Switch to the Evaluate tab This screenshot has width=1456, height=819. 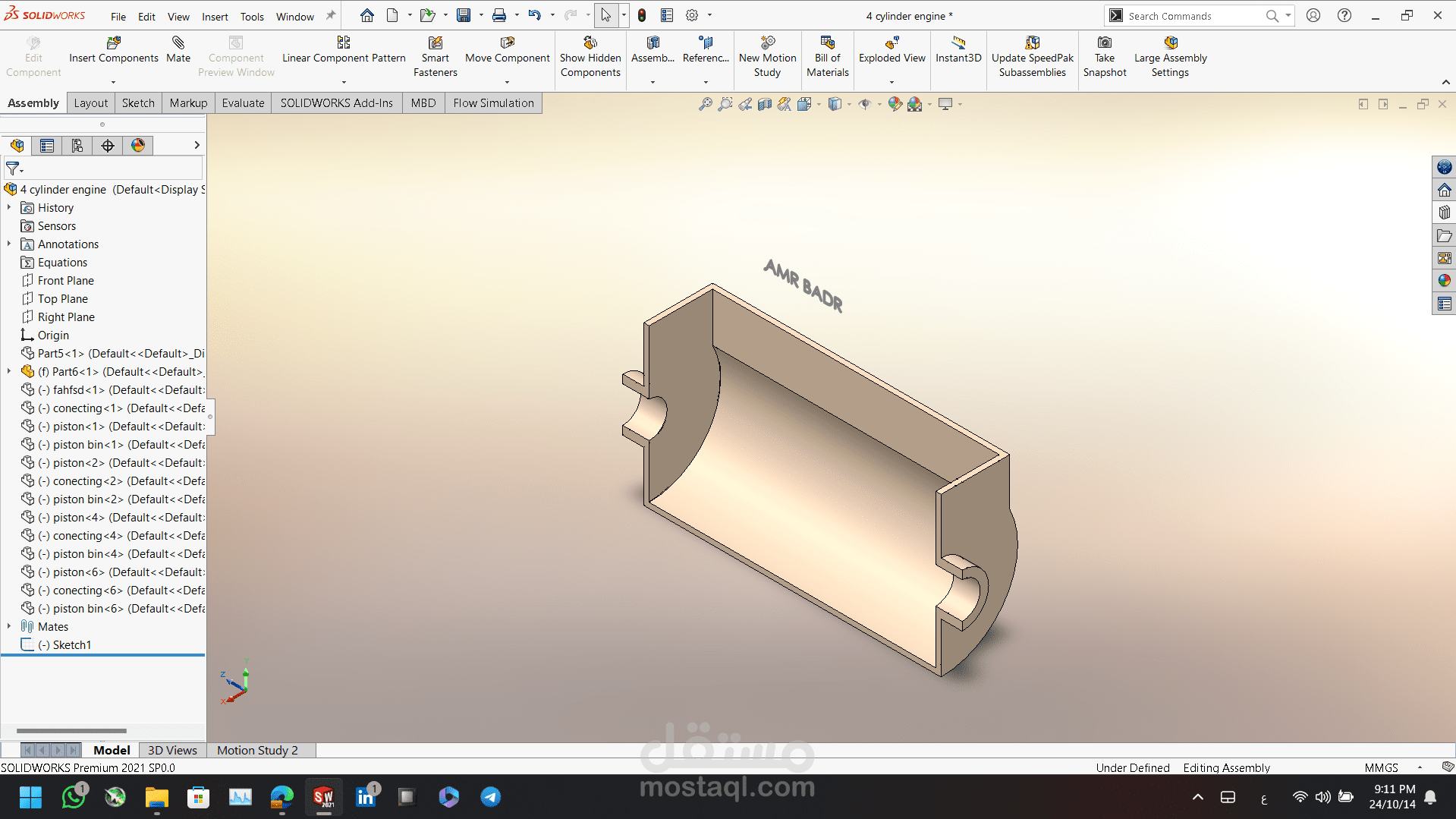coord(243,103)
